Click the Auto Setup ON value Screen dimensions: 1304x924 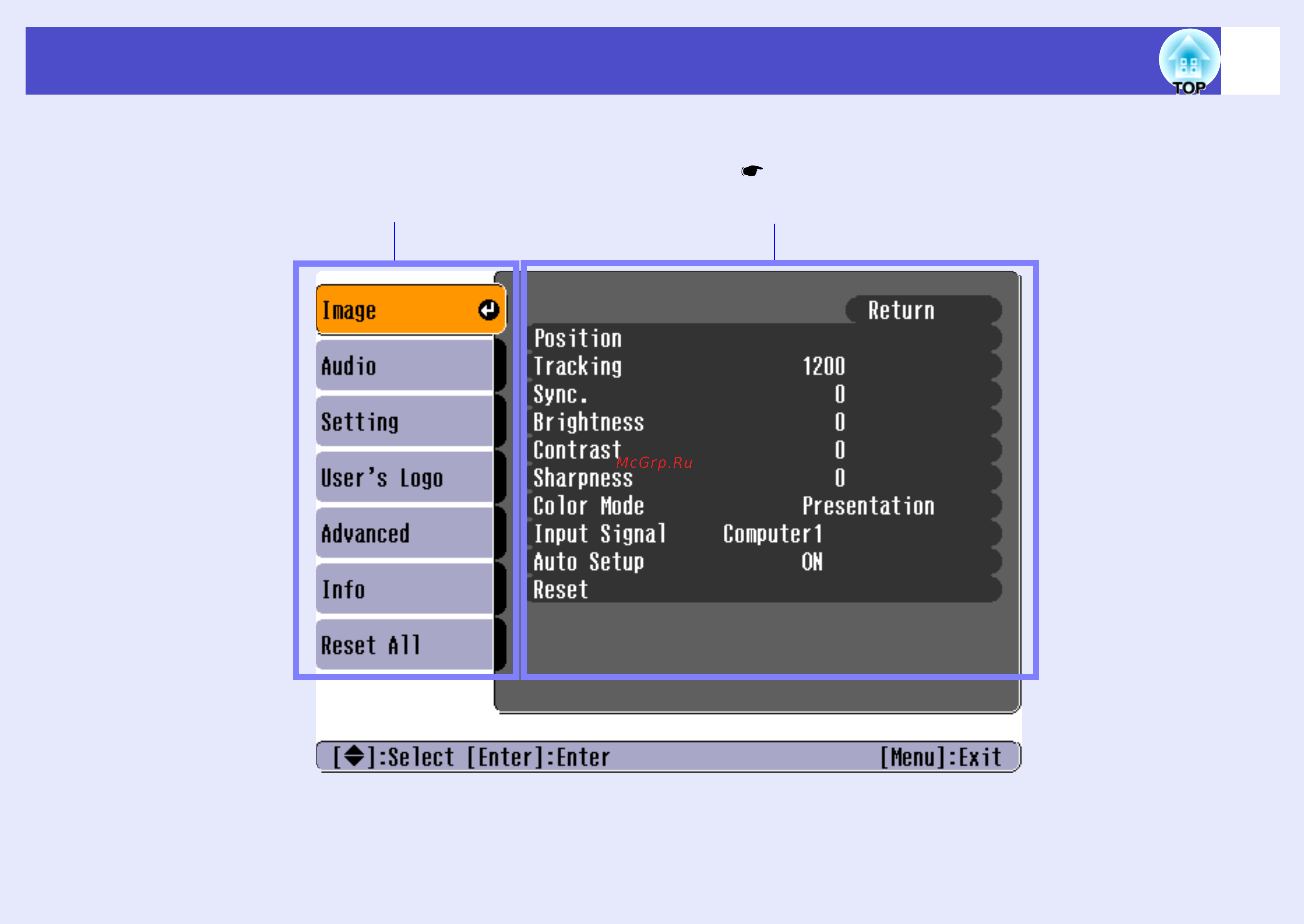point(812,562)
